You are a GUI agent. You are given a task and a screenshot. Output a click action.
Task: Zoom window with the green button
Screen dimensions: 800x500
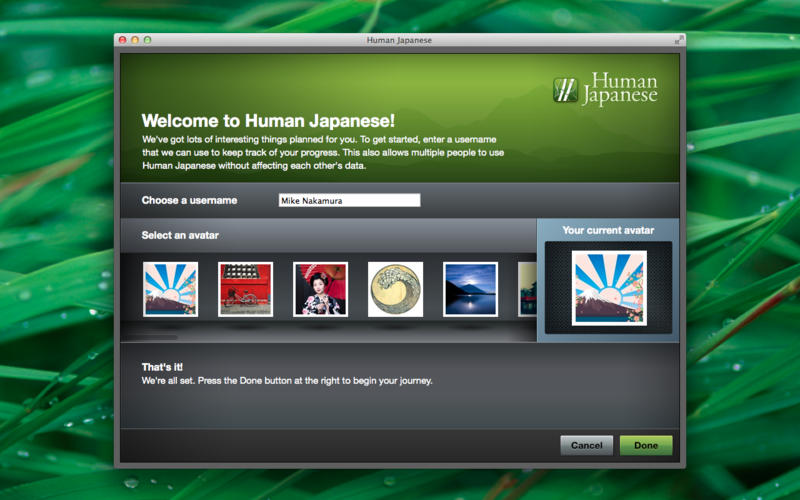coord(147,40)
